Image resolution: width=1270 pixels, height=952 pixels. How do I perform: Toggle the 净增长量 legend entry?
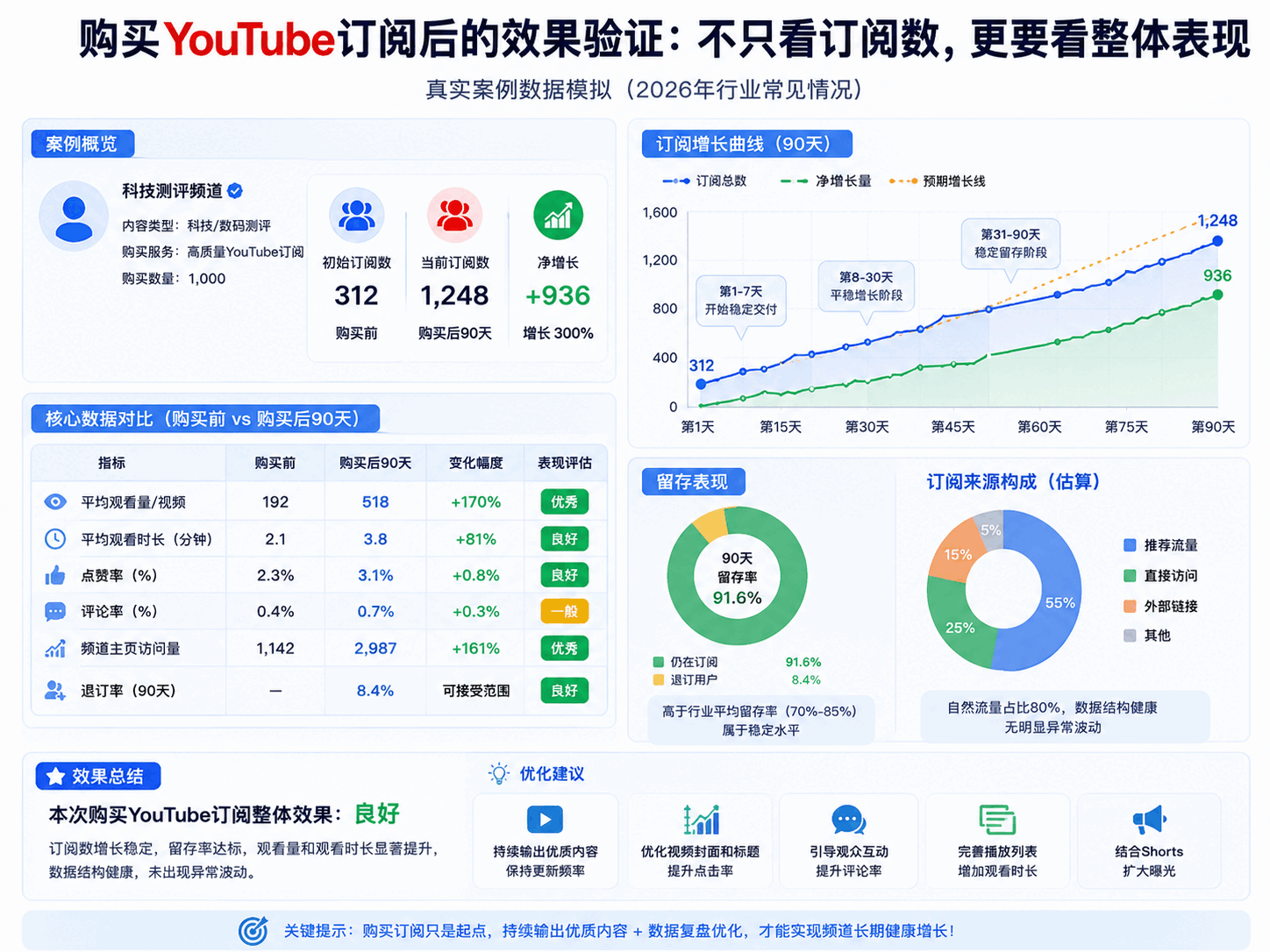click(x=825, y=181)
